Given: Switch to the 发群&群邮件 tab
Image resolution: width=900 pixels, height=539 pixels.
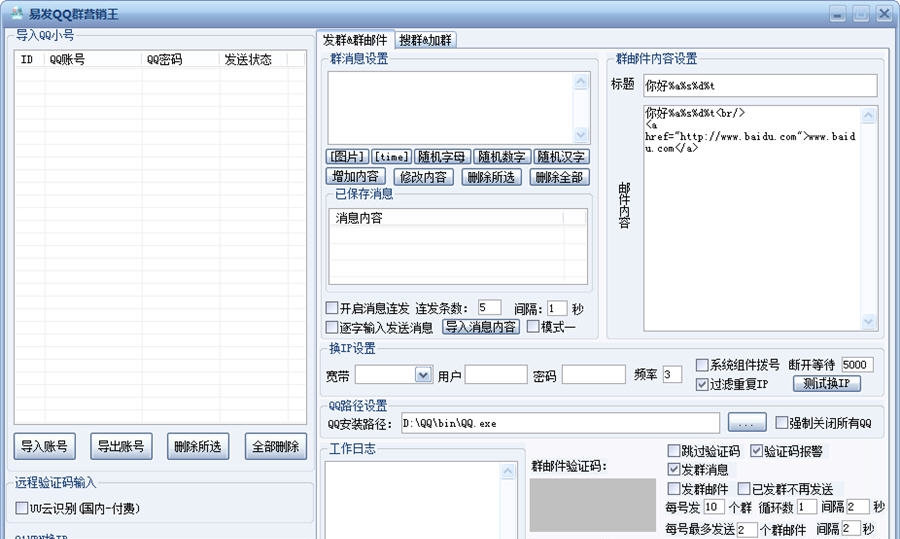Looking at the screenshot, I should tap(355, 40).
